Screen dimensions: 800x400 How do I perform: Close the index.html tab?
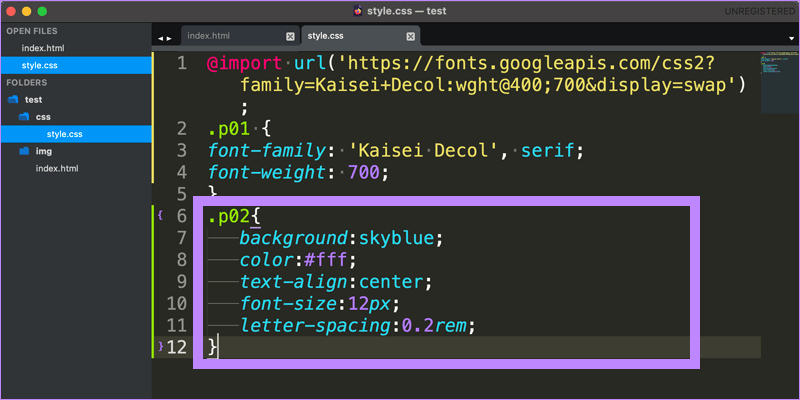pyautogui.click(x=290, y=36)
